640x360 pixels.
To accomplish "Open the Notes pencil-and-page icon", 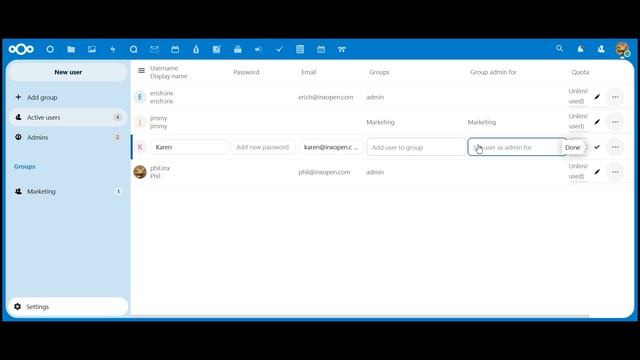I will [x=217, y=49].
